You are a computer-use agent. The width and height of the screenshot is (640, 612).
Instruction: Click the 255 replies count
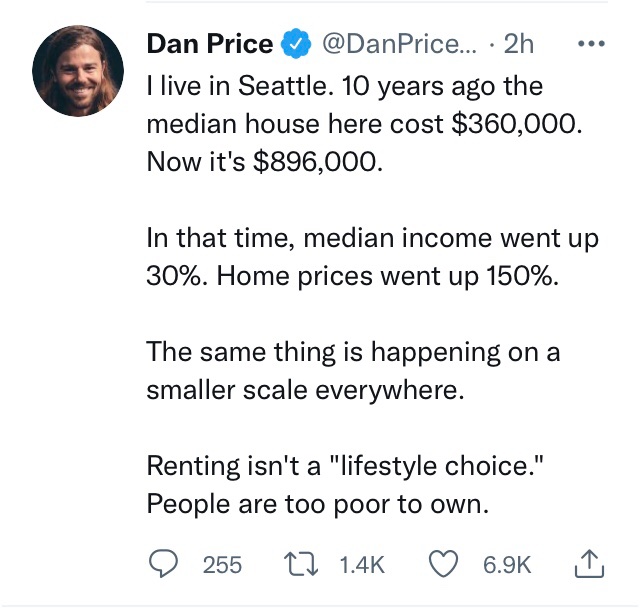[222, 565]
